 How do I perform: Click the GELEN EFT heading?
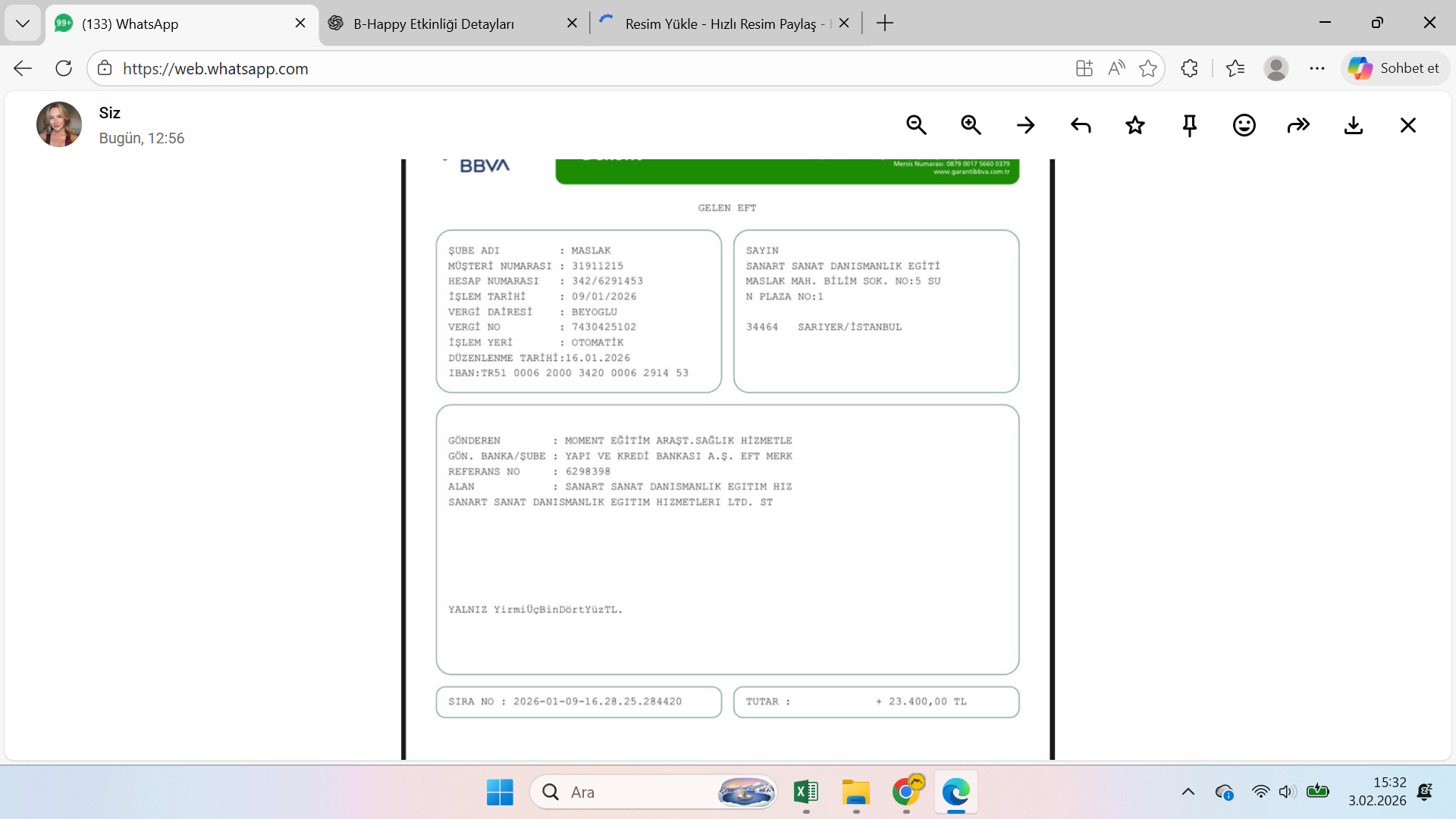(727, 208)
